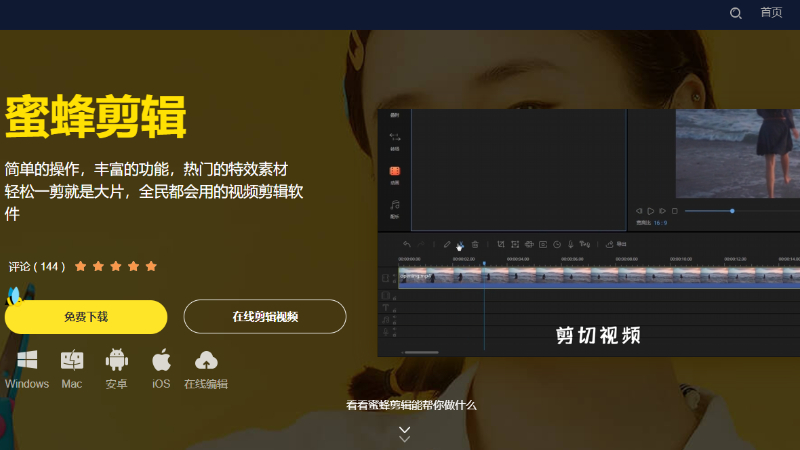This screenshot has height=450, width=800.
Task: Click the undo arrow in editor toolbar
Action: pyautogui.click(x=407, y=244)
